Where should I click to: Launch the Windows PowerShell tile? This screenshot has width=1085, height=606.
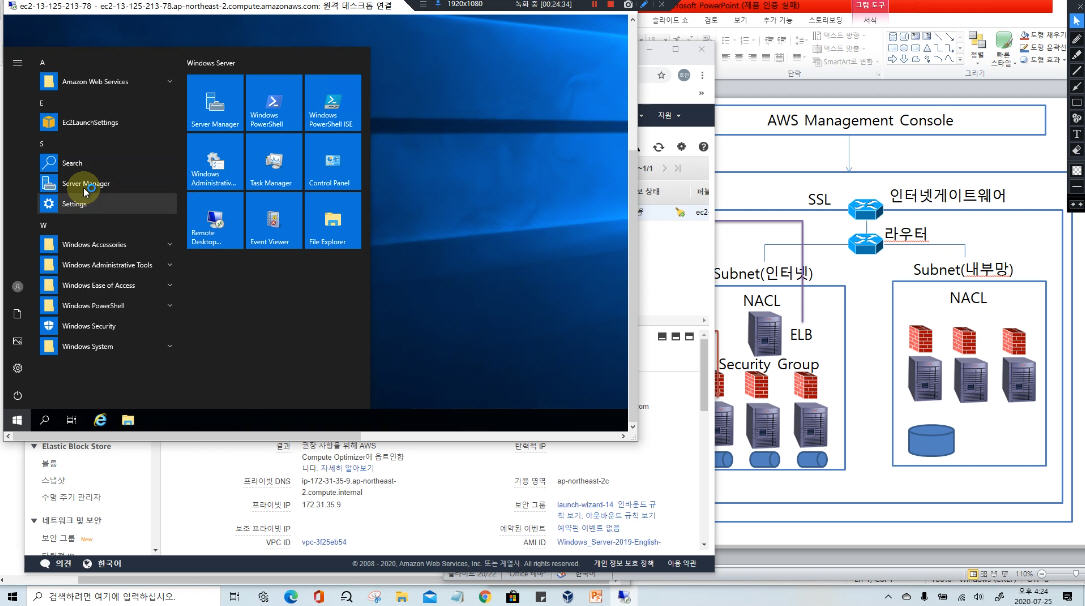point(274,102)
